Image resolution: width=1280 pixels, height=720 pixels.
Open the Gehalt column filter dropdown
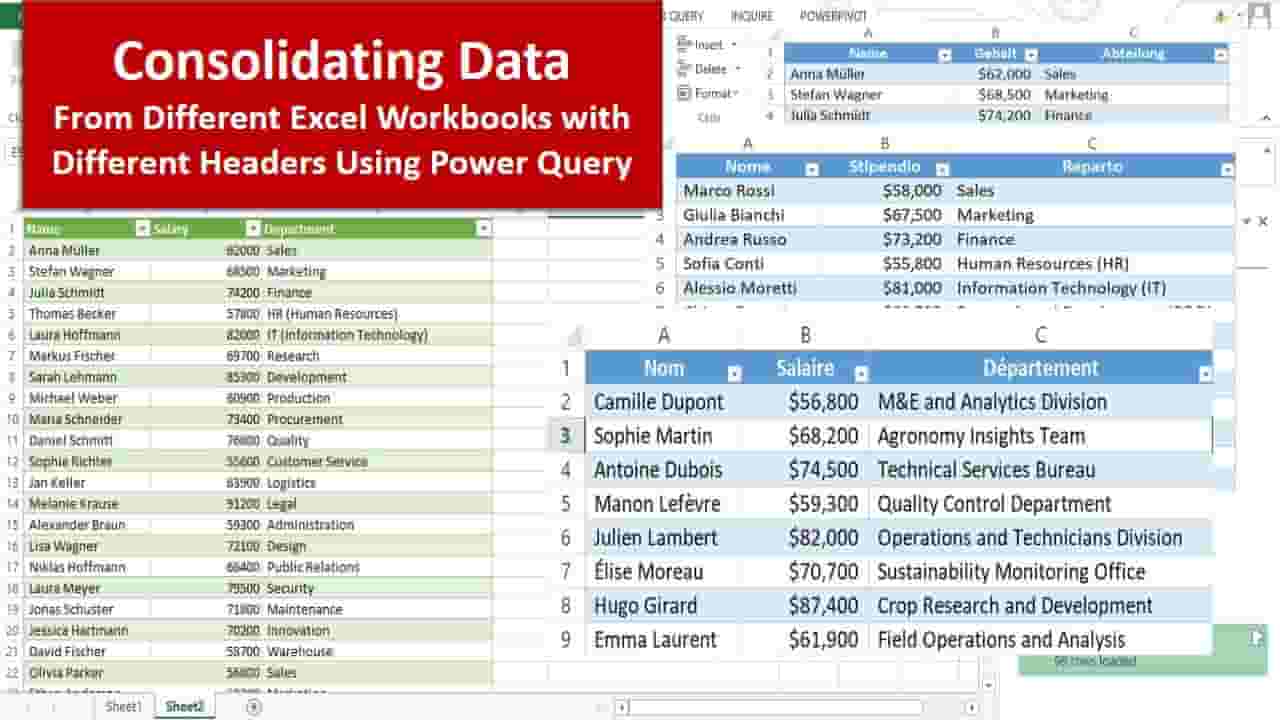(x=1031, y=55)
